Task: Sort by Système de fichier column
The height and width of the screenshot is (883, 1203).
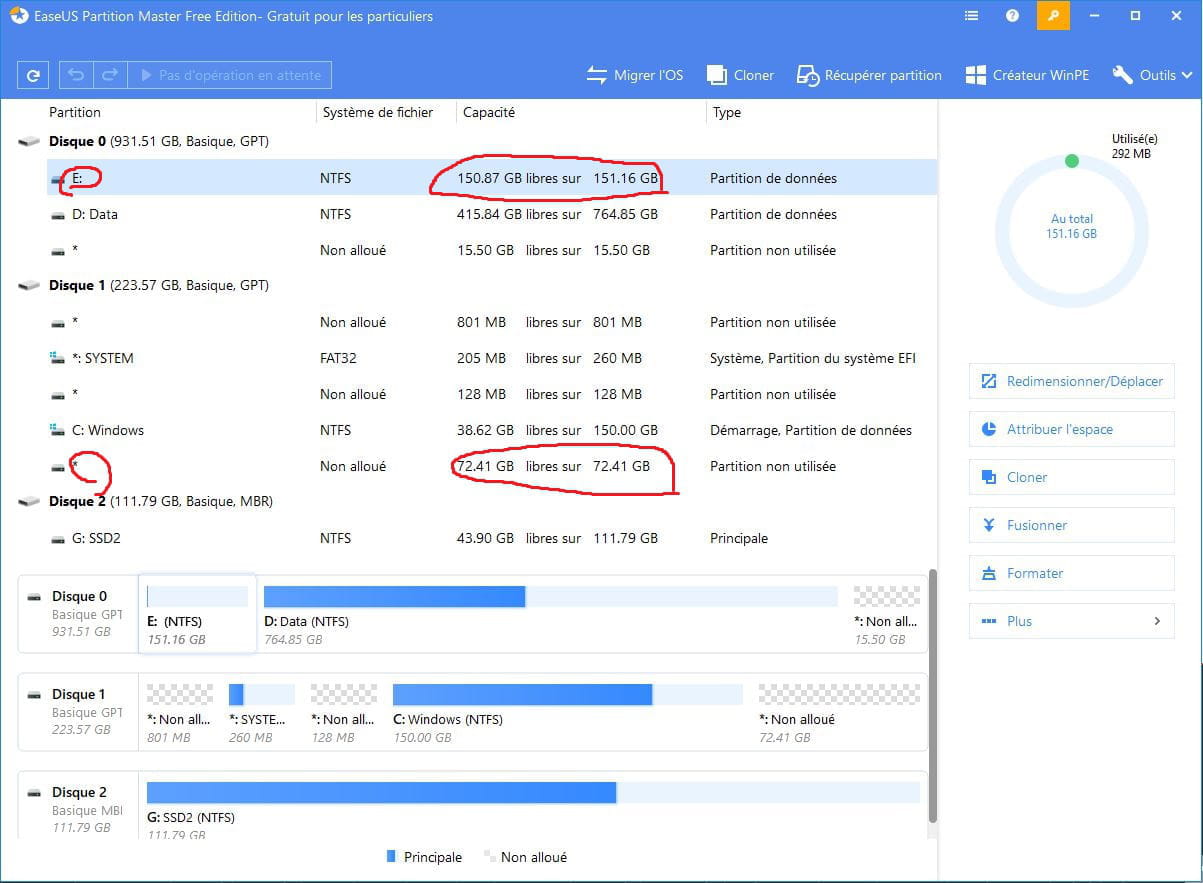Action: [x=378, y=113]
